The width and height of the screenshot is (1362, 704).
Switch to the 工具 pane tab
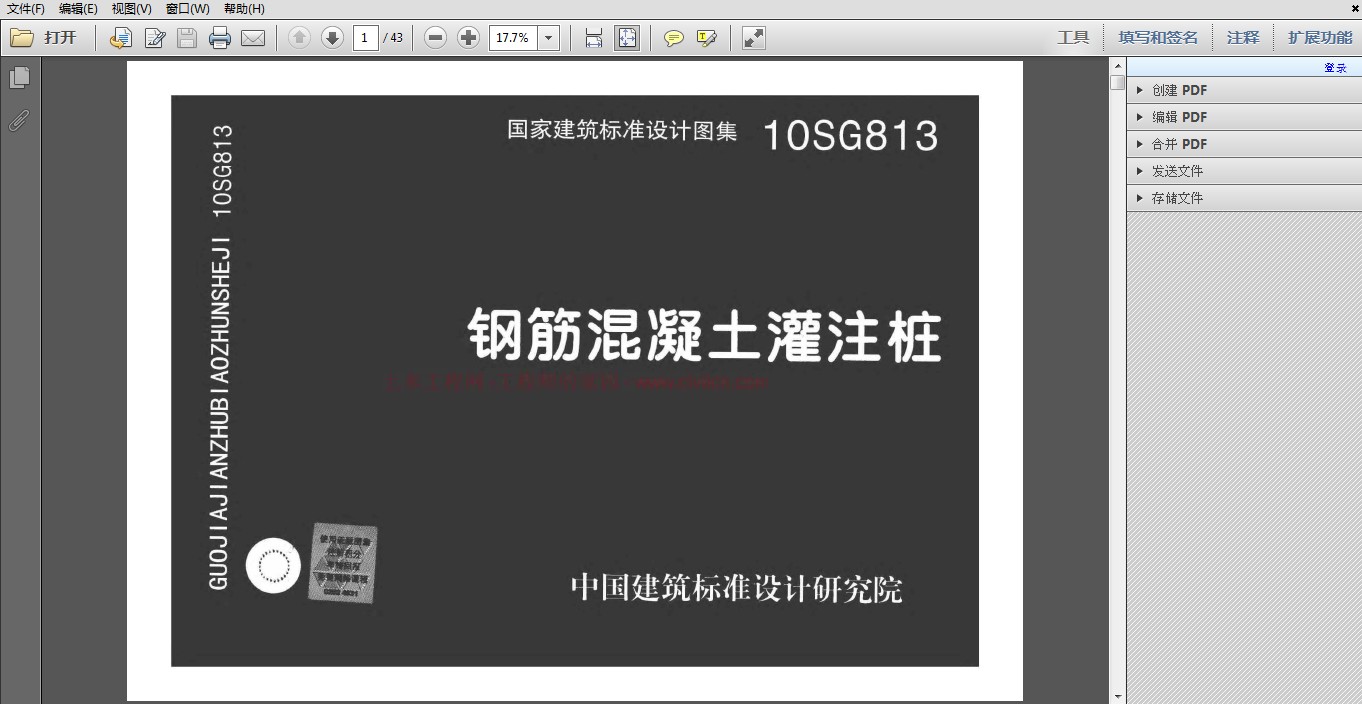[x=1073, y=38]
